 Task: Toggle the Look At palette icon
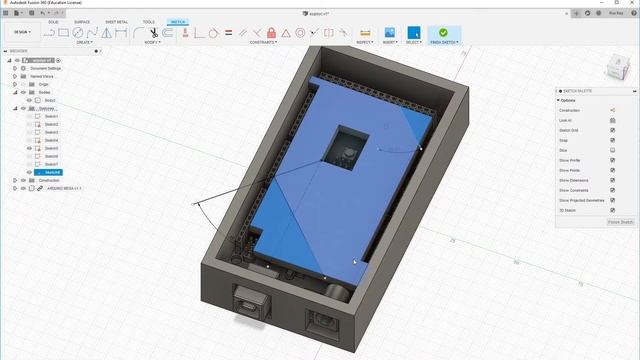click(612, 120)
